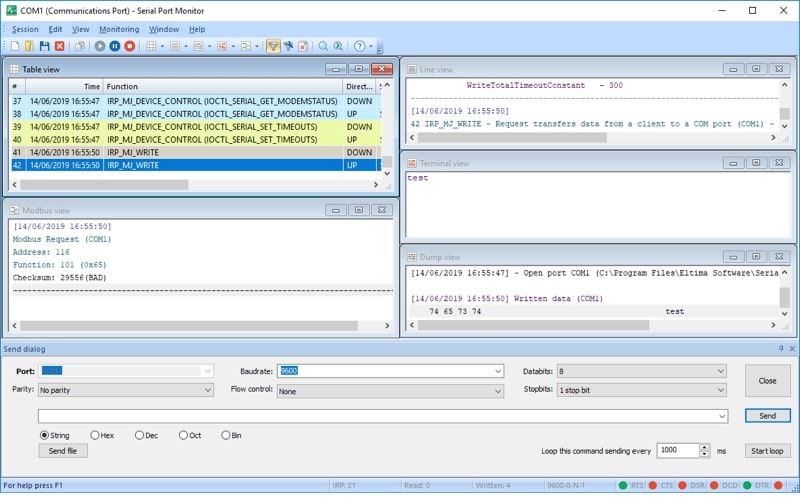Select the Oct radio button
This screenshot has width=800, height=500.
tap(183, 435)
